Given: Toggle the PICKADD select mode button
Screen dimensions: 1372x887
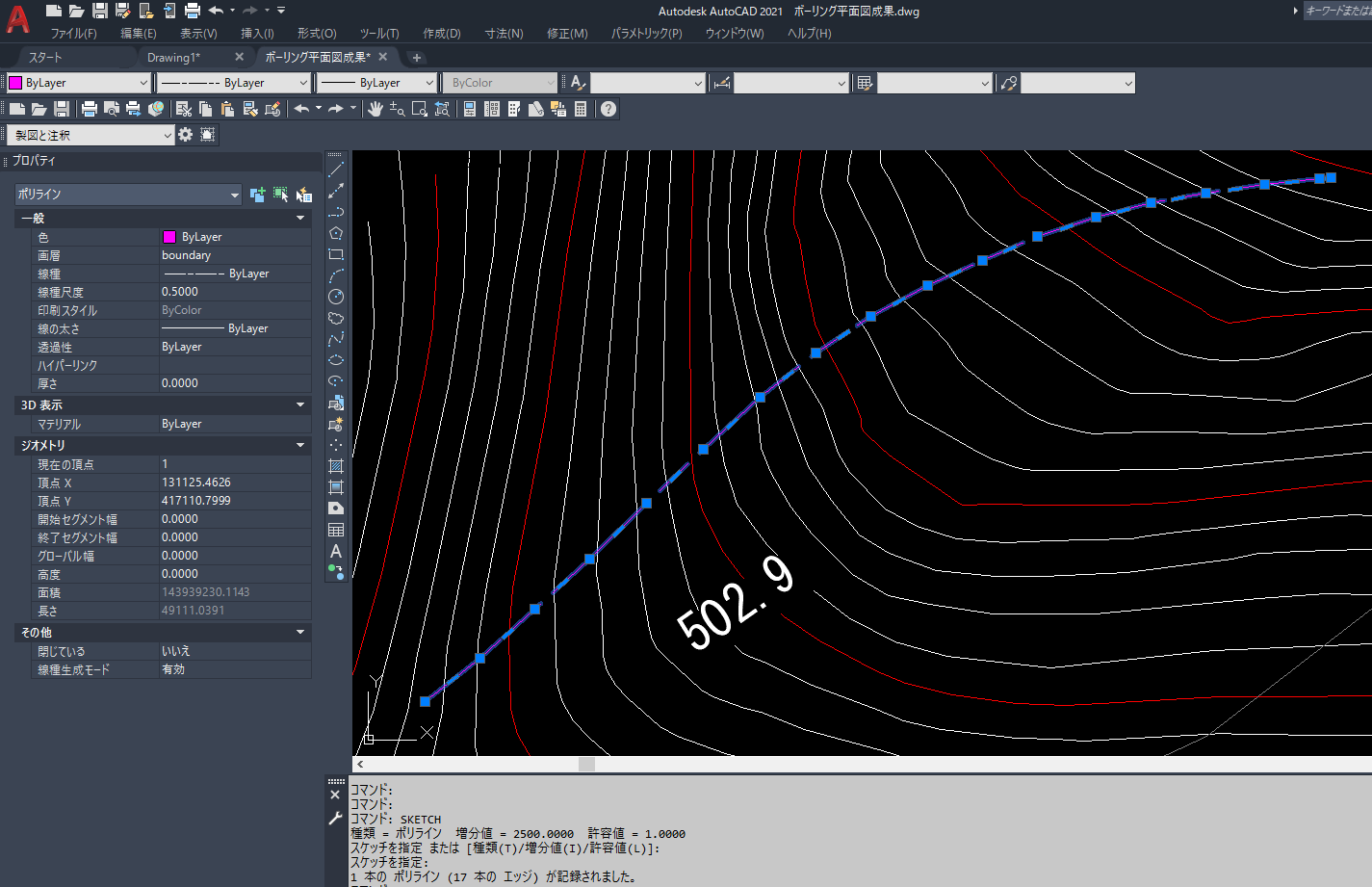Looking at the screenshot, I should point(257,195).
